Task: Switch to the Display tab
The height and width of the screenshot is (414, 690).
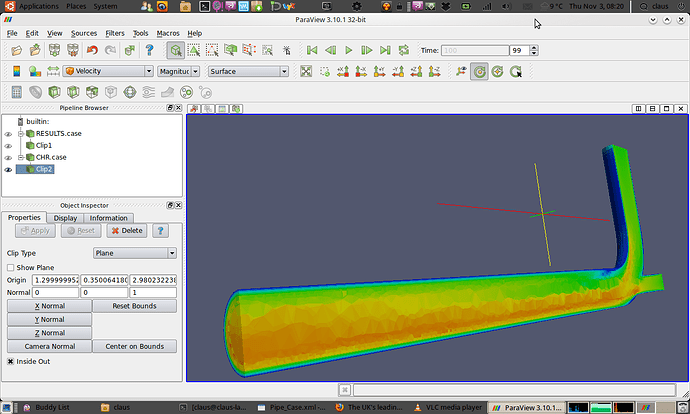Action: pyautogui.click(x=65, y=218)
